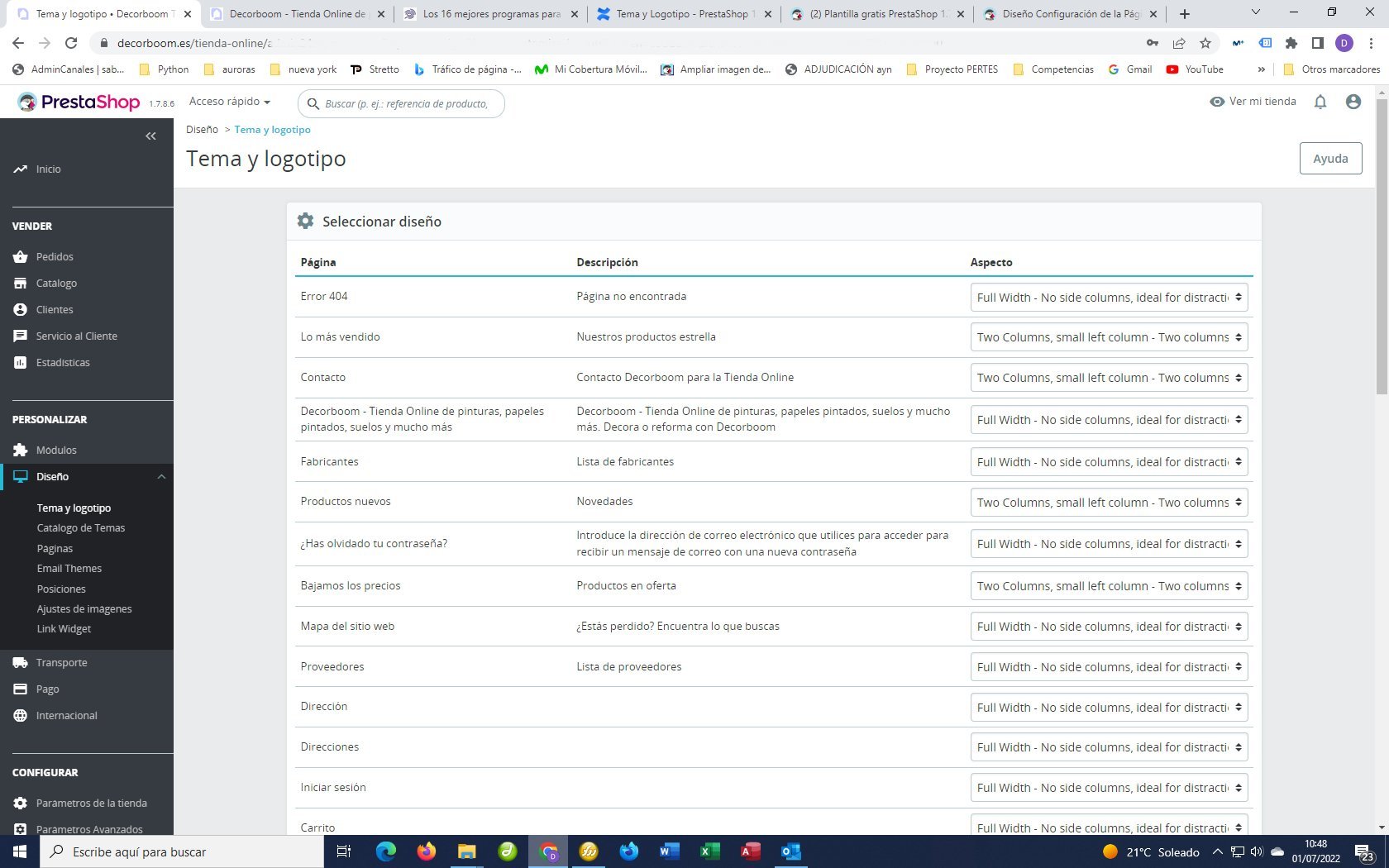1389x868 pixels.
Task: Open Word from the taskbar
Action: coord(670,851)
